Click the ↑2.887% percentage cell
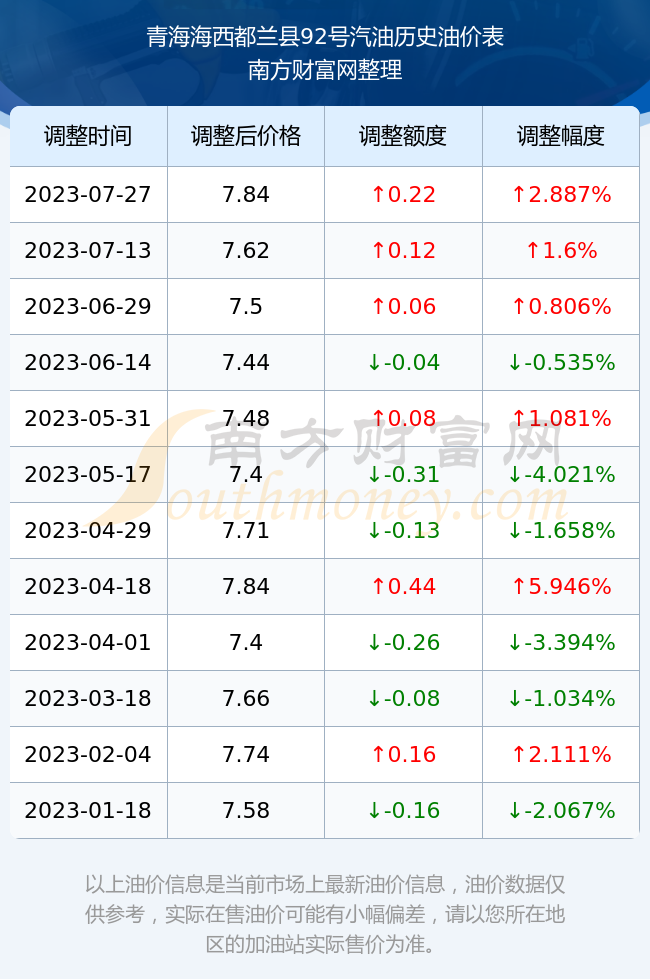This screenshot has height=980, width=650. point(561,194)
